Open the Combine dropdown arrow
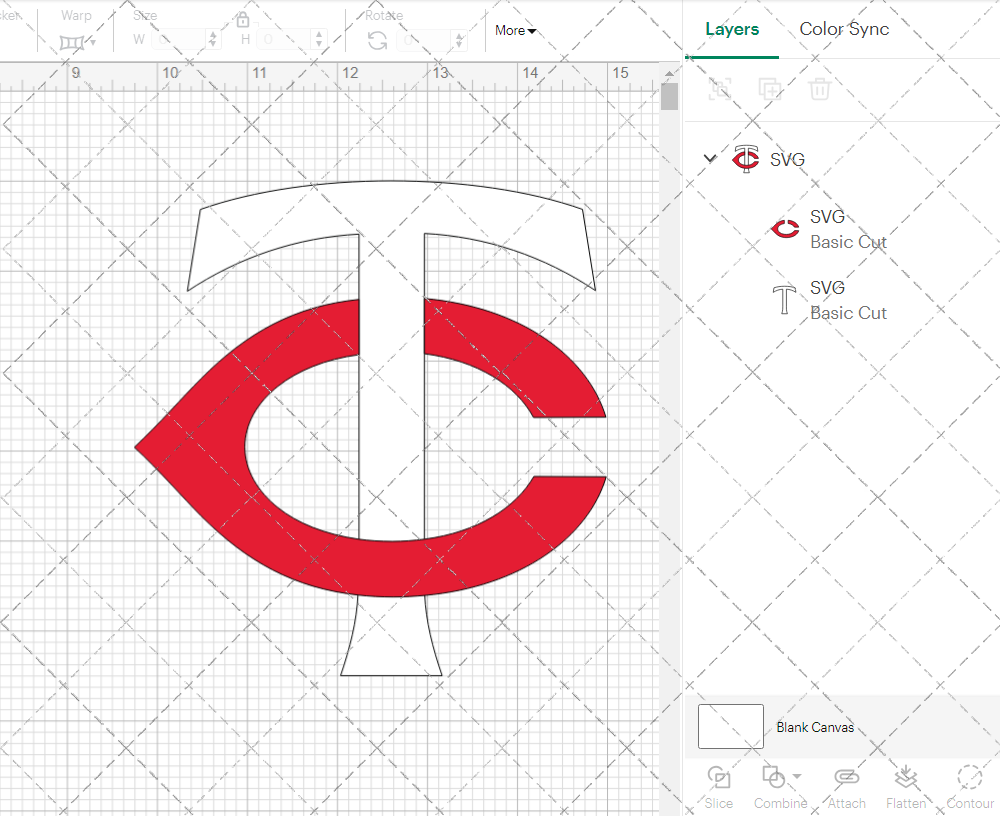Screen dimensions: 1000x816 [x=797, y=776]
